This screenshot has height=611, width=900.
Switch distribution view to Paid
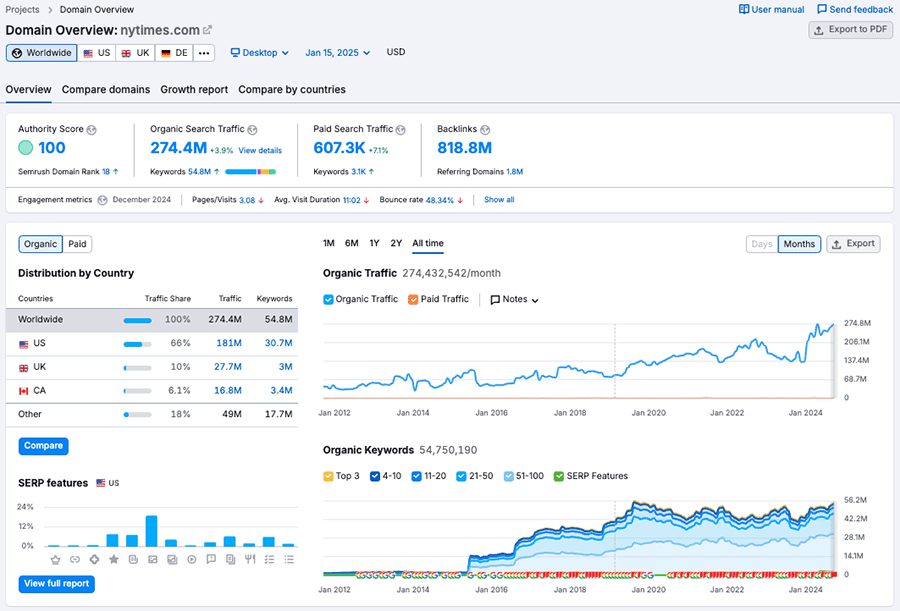pyautogui.click(x=77, y=244)
